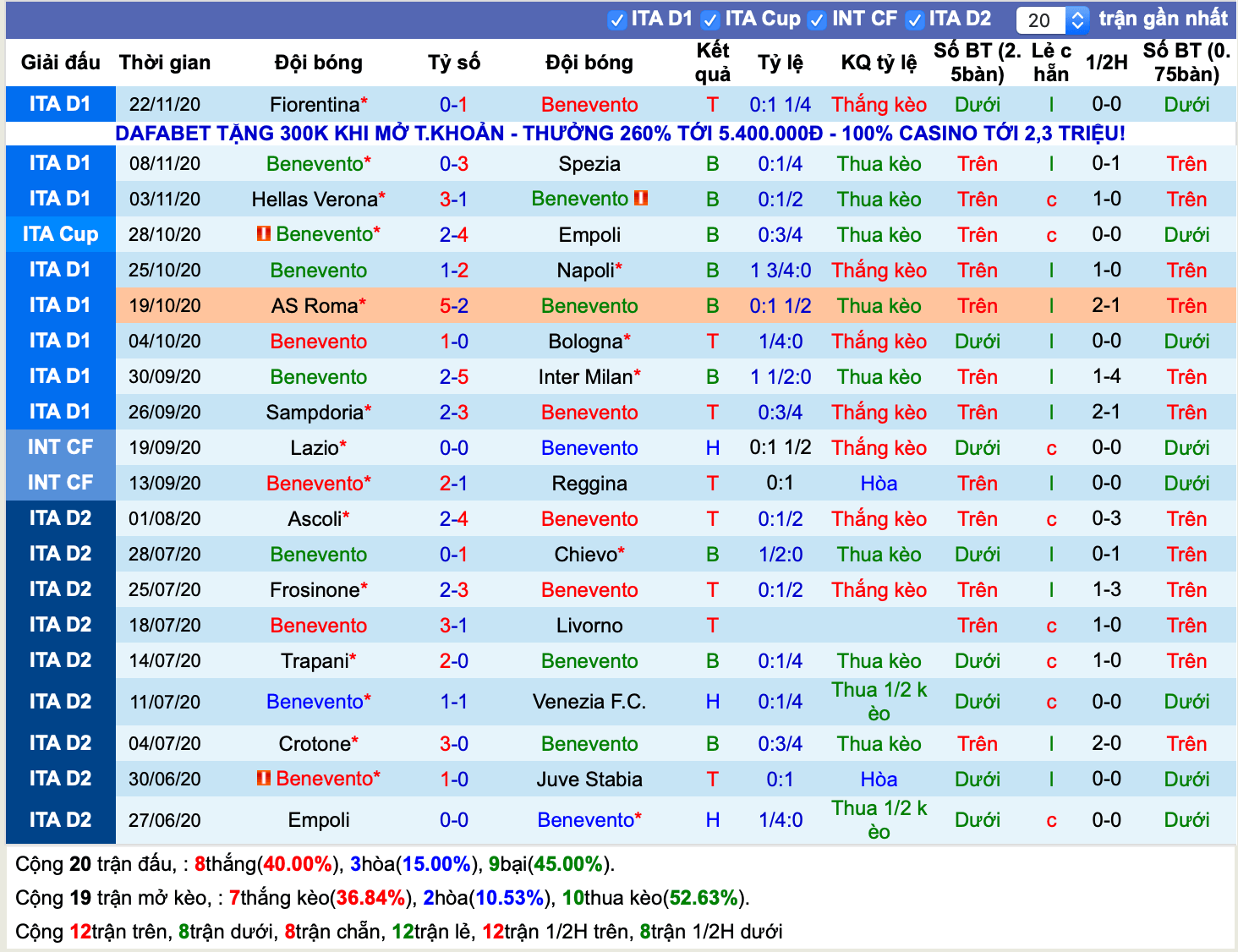1238x952 pixels.
Task: Select the INT CF league cell on 19/09/20
Action: pyautogui.click(x=61, y=447)
